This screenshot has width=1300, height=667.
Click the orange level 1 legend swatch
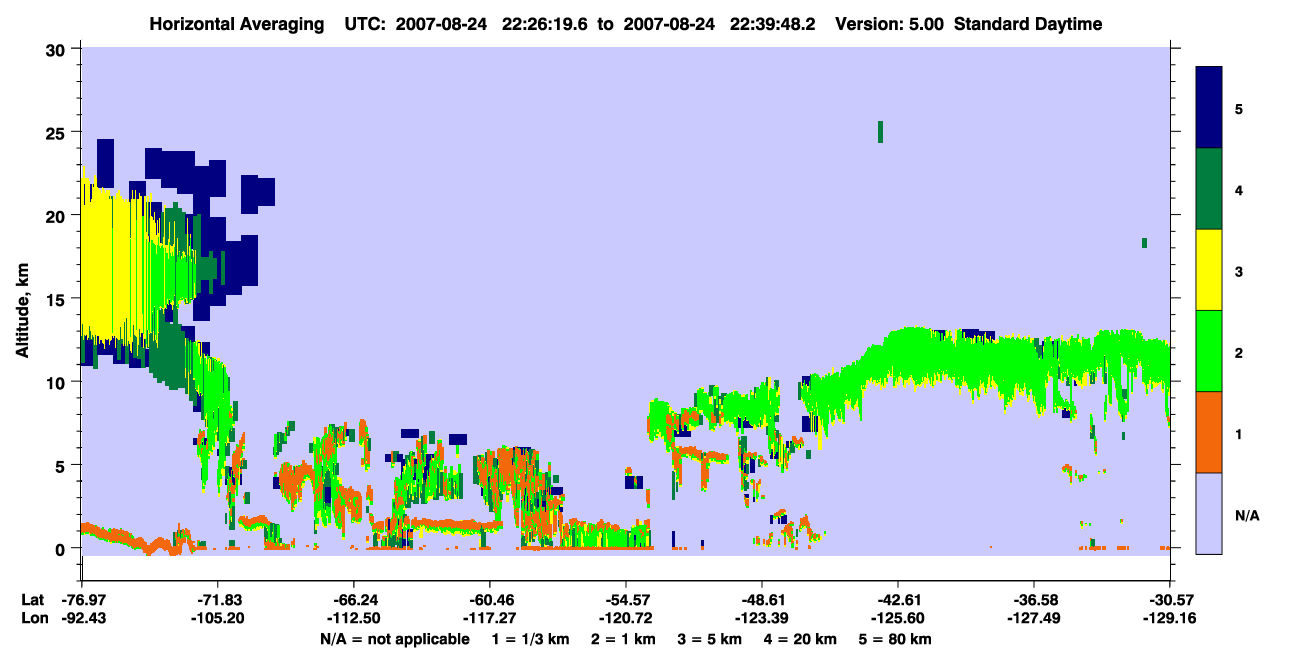pos(1209,432)
